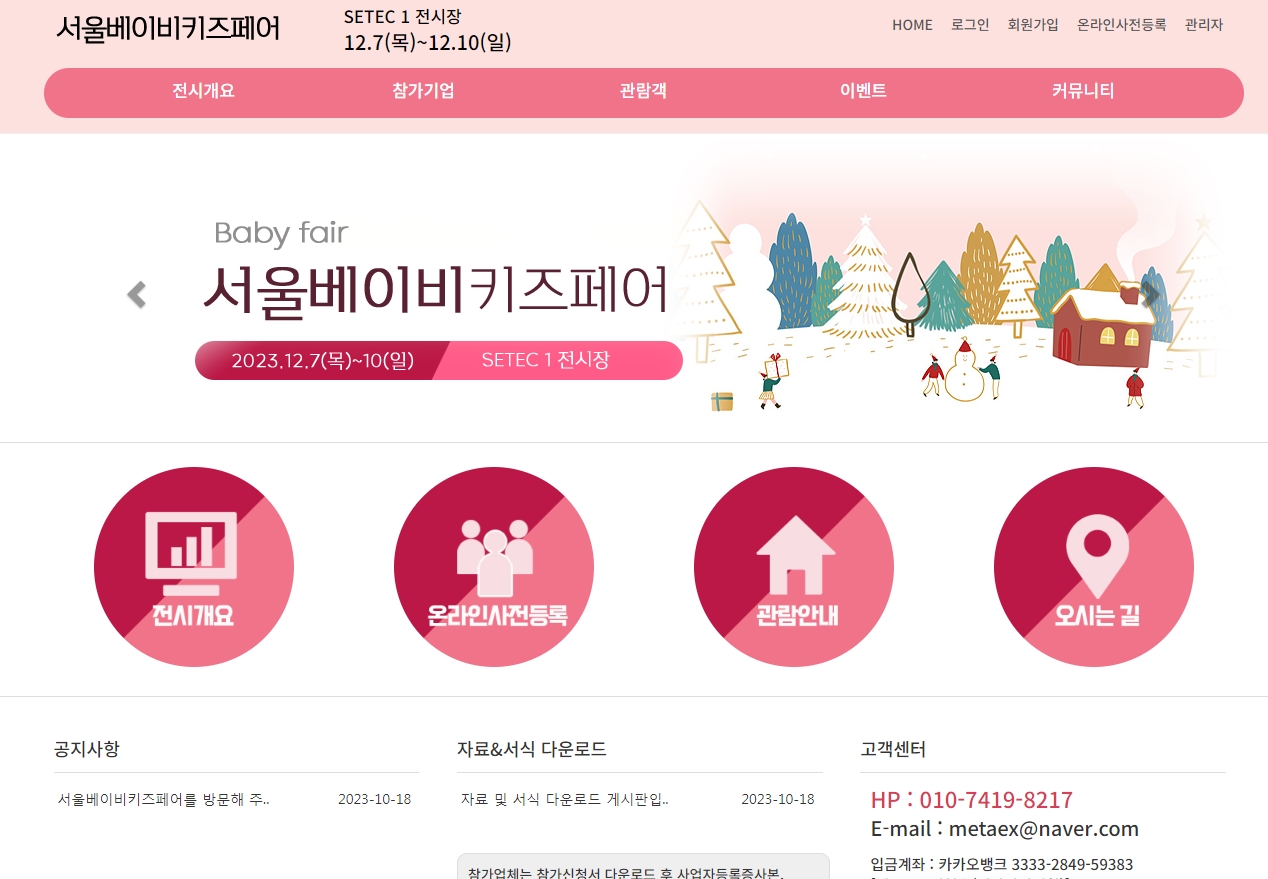Open the 전시개요 circle icon
1268x879 pixels.
tap(194, 567)
